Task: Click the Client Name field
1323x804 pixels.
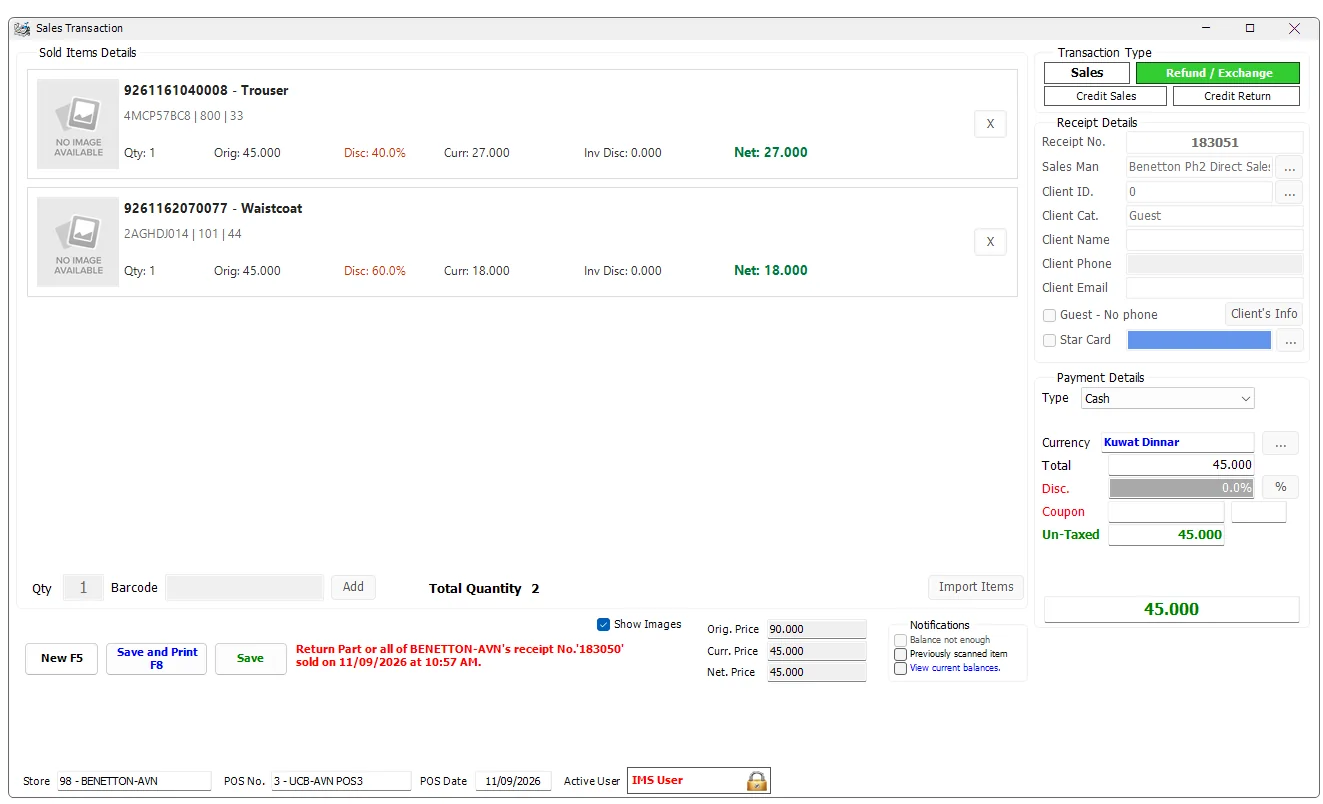Action: 1214,240
